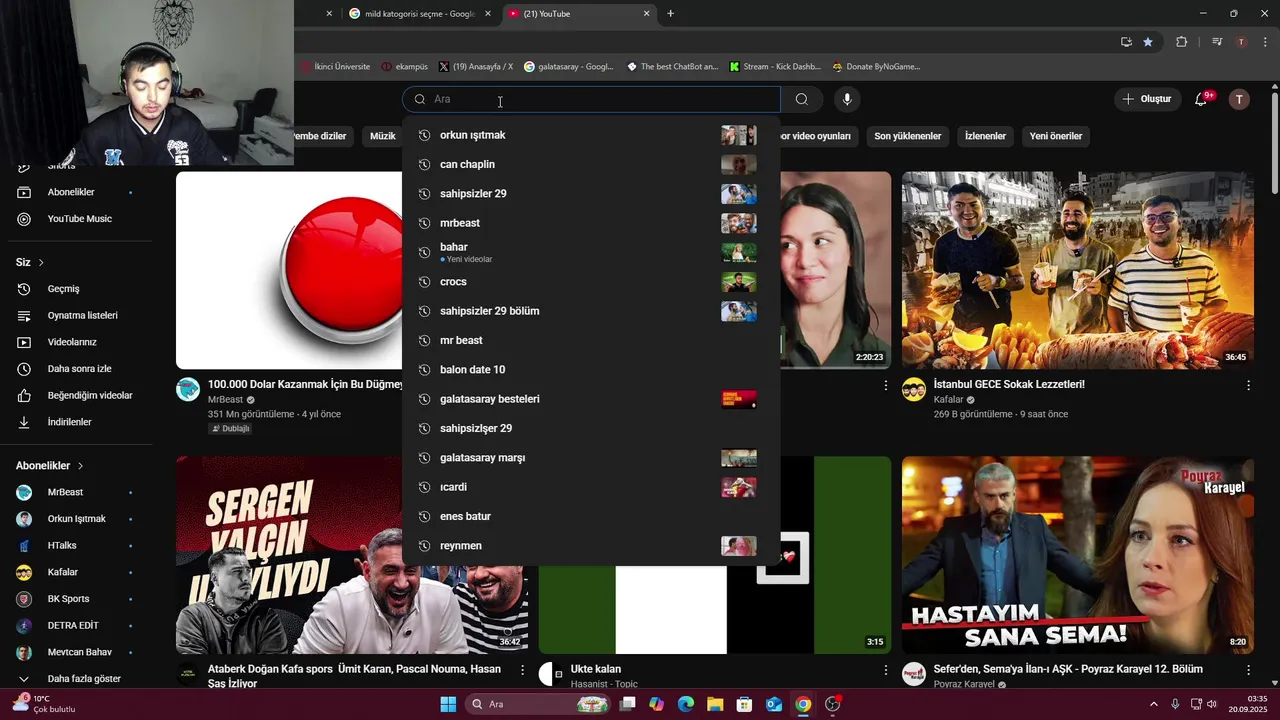Choose the 'ıcardi' search suggestion
The image size is (1280, 720).
(x=591, y=487)
